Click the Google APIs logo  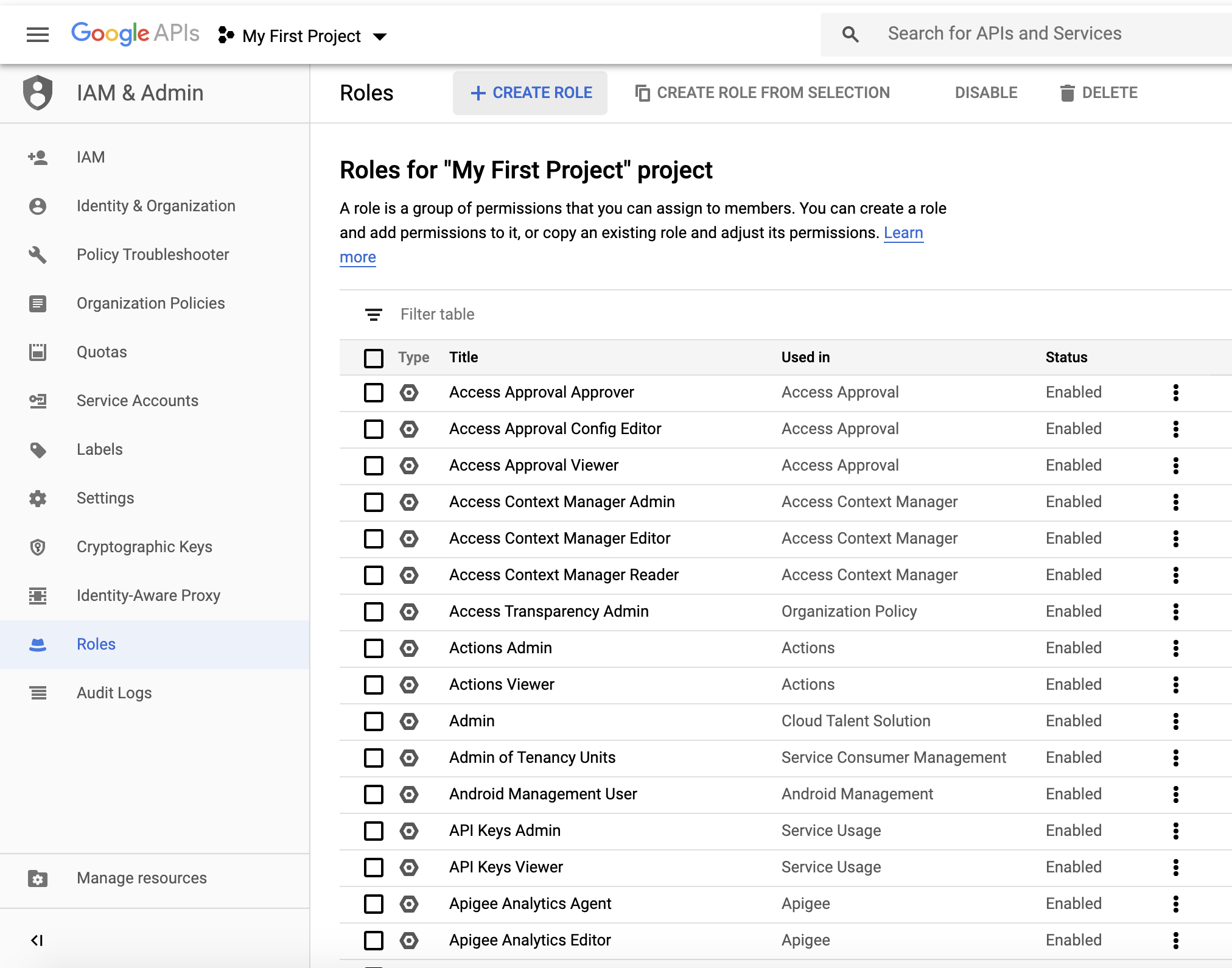[x=135, y=33]
